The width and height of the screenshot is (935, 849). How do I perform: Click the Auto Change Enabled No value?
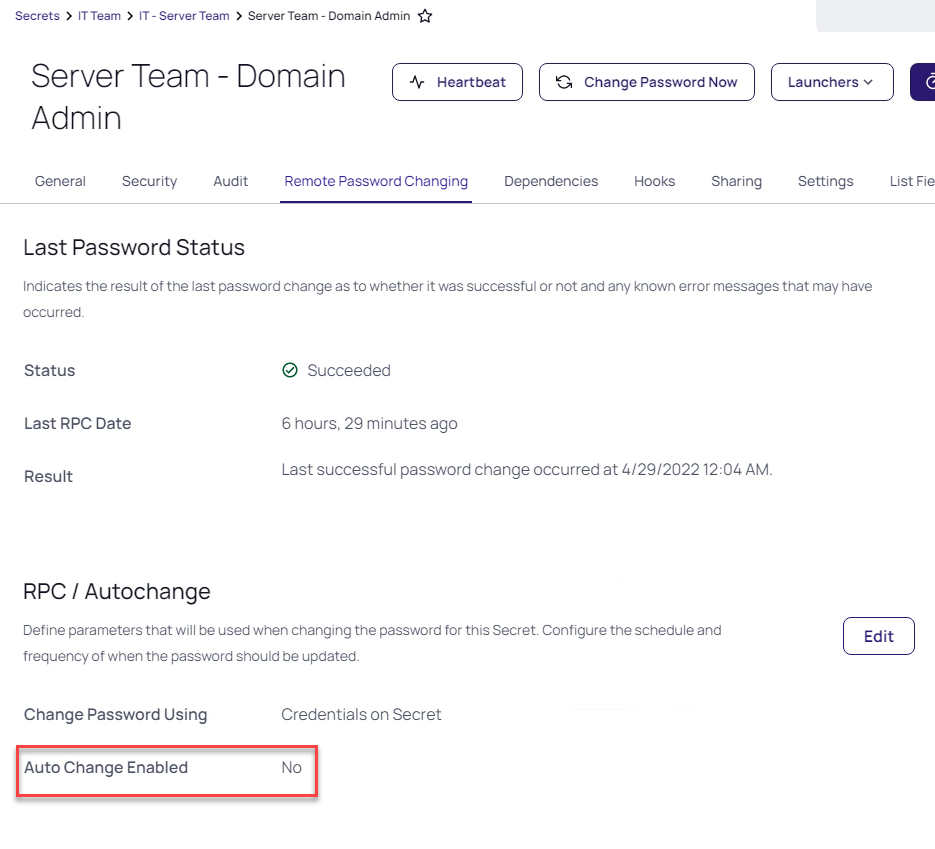292,767
